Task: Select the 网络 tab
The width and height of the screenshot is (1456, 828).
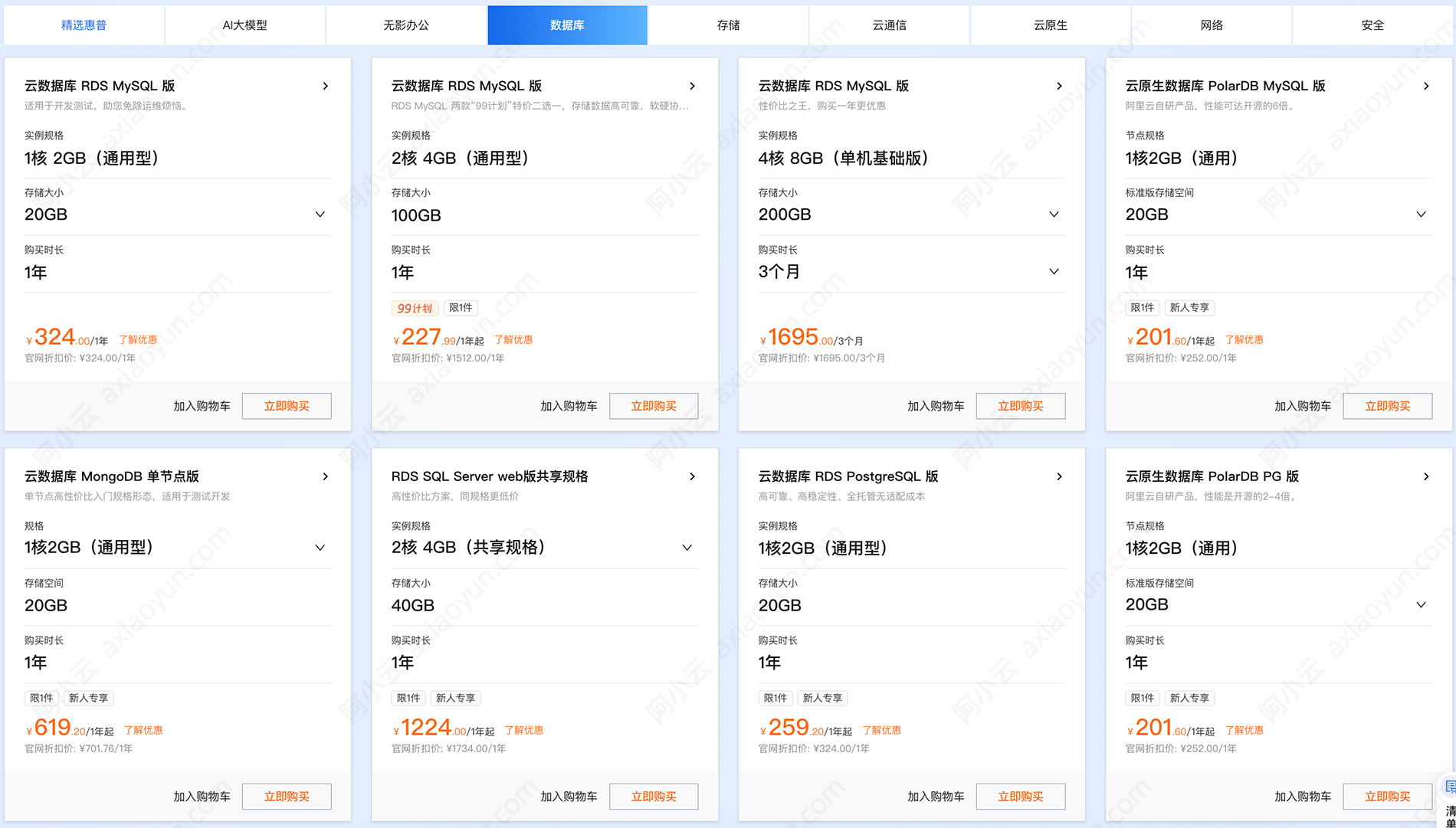Action: [x=1212, y=25]
